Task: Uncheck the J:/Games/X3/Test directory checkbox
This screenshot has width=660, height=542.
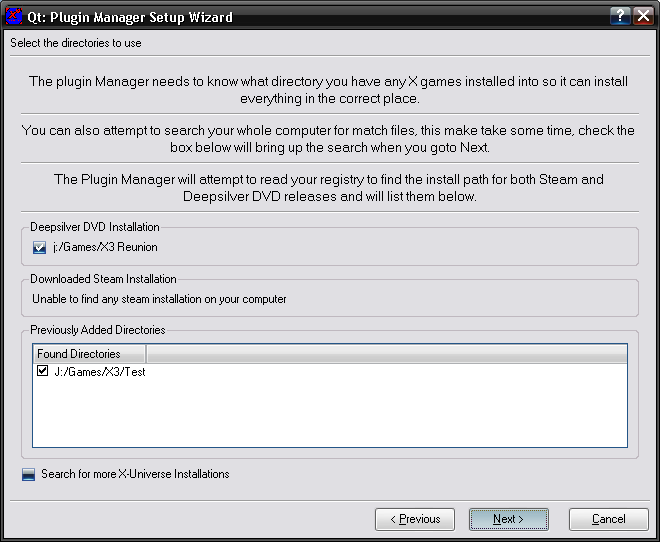Action: tap(42, 371)
